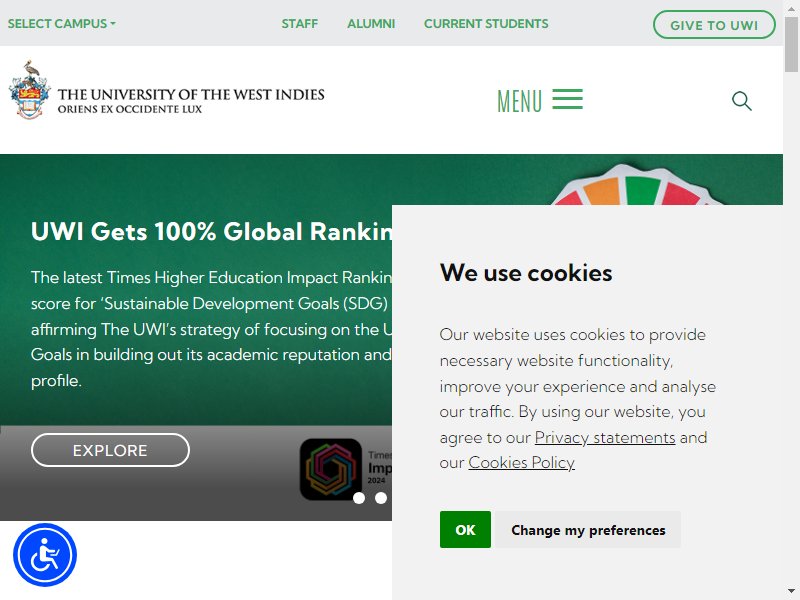
Task: Select the second carousel slide dot
Action: [381, 498]
